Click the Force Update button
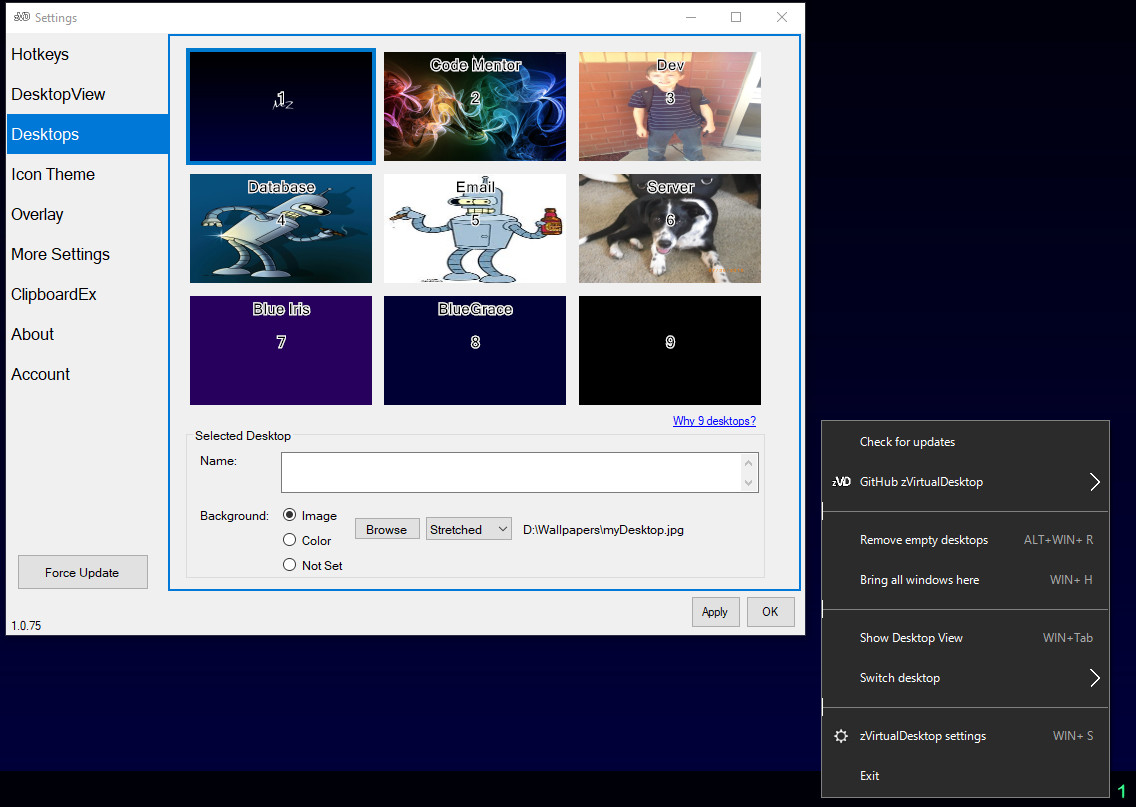The height and width of the screenshot is (807, 1136). (x=83, y=572)
